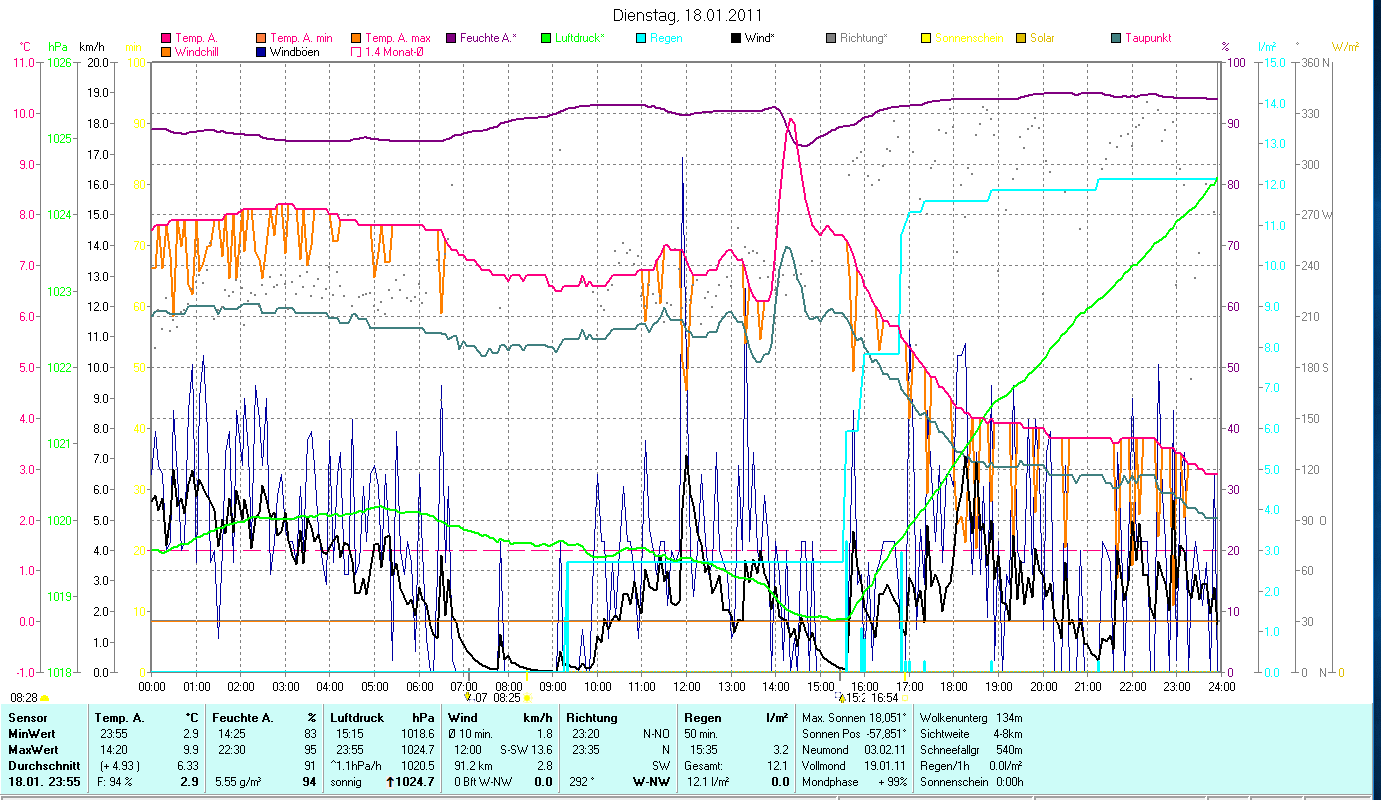The width and height of the screenshot is (1381, 800).
Task: Click the Temp. A. max legend label
Action: tap(398, 38)
